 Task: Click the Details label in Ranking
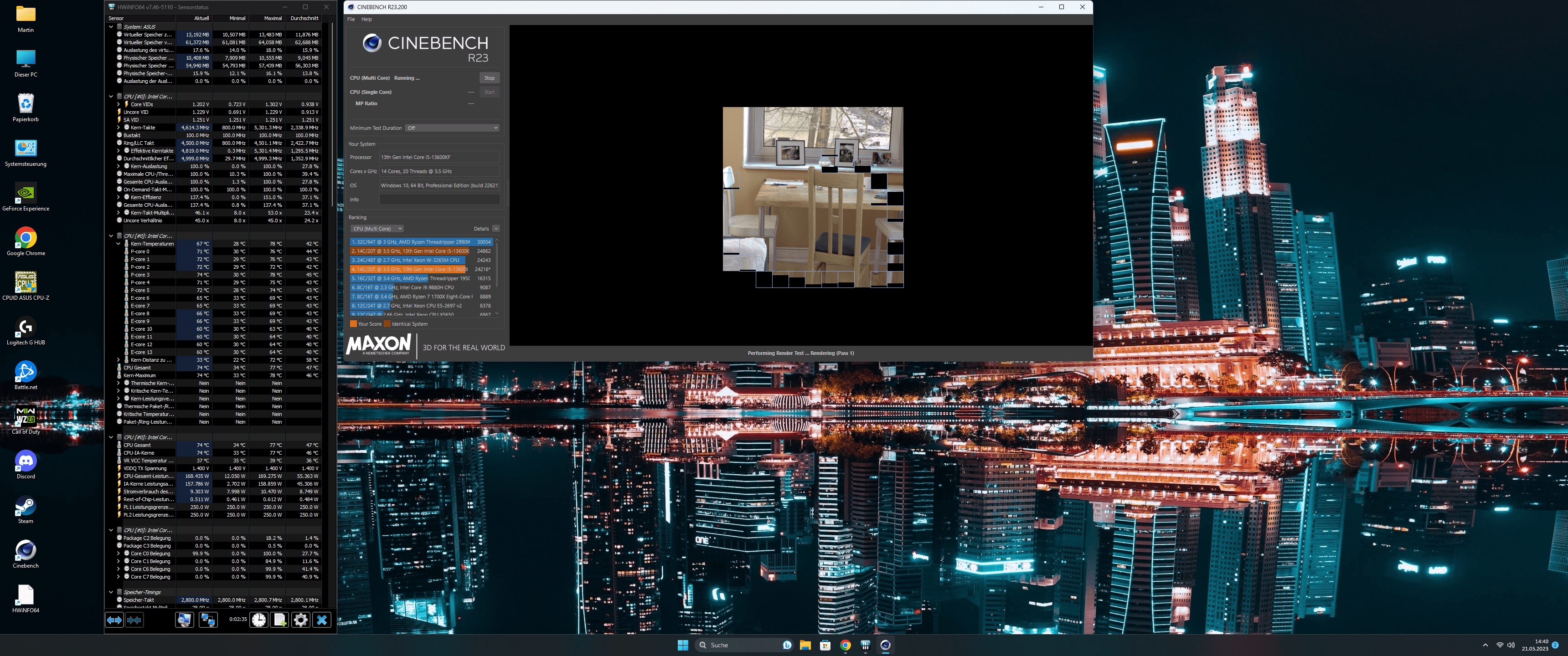click(481, 229)
